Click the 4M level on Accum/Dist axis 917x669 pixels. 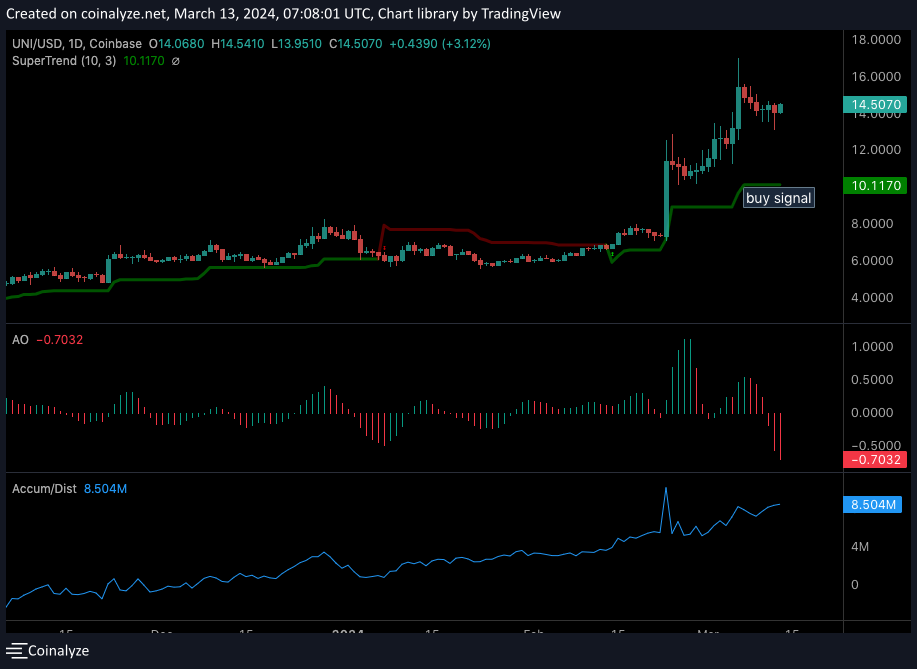[x=859, y=547]
